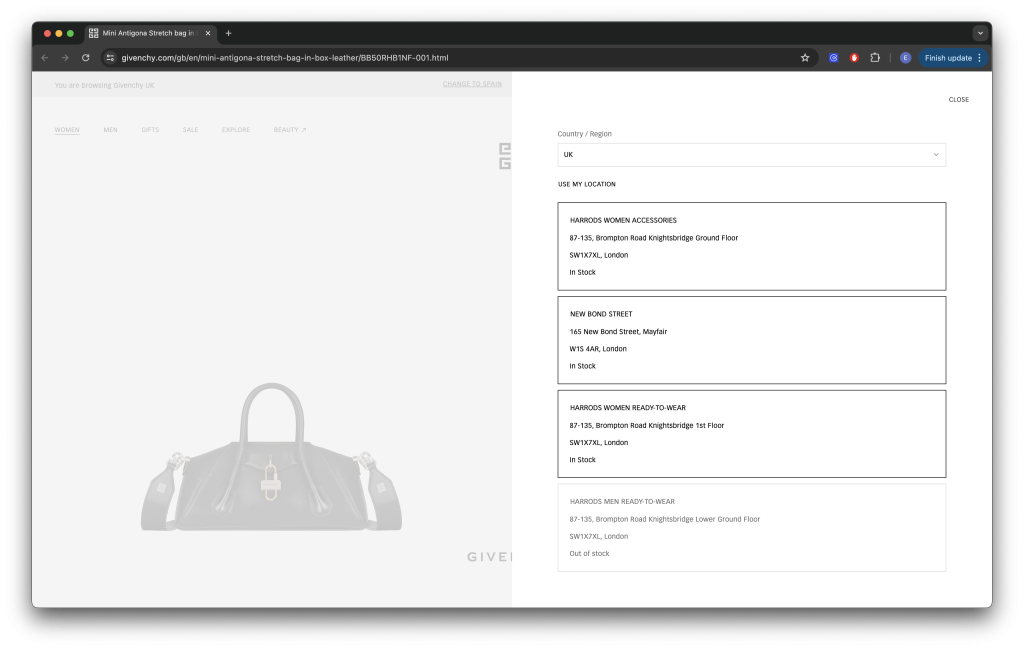
Task: Click the red shield extension icon
Action: pyautogui.click(x=854, y=58)
